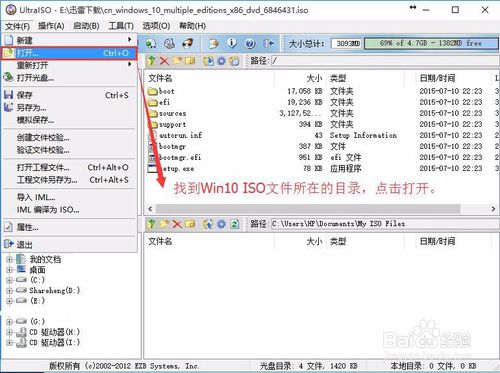
Task: Expand the (G:) drive node
Action: click(x=9, y=321)
